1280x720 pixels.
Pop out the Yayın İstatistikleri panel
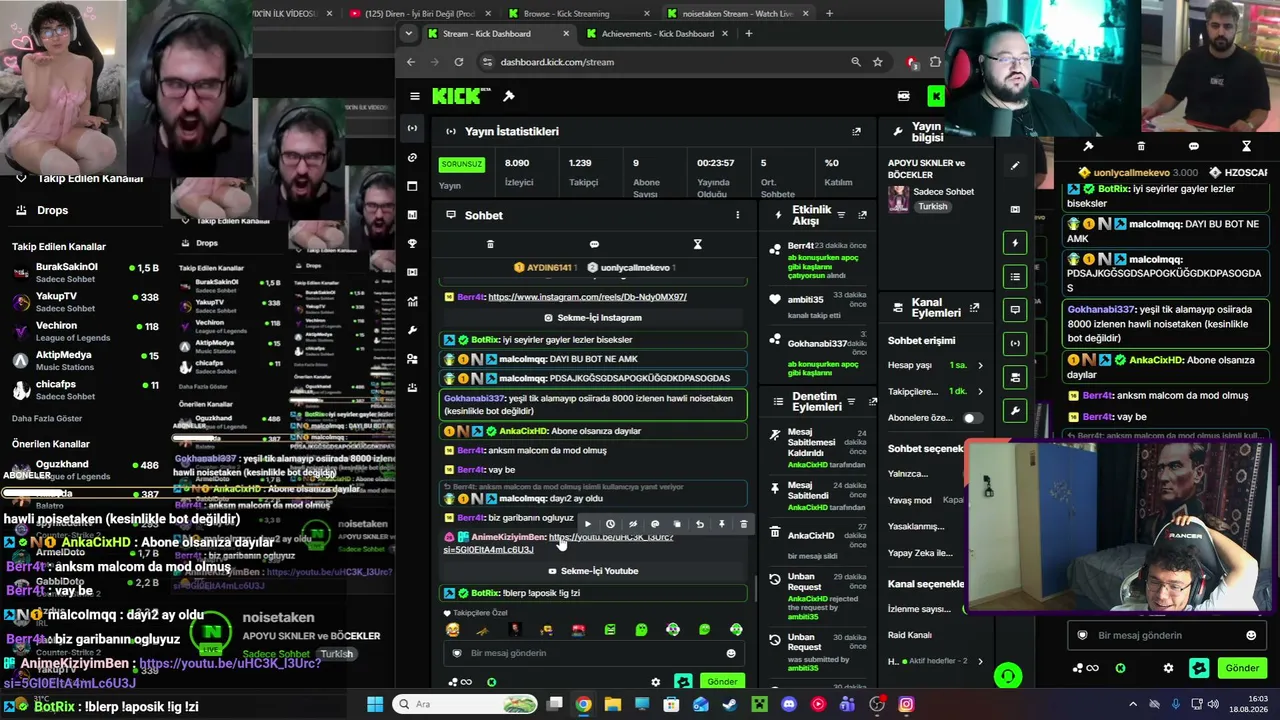tap(856, 131)
